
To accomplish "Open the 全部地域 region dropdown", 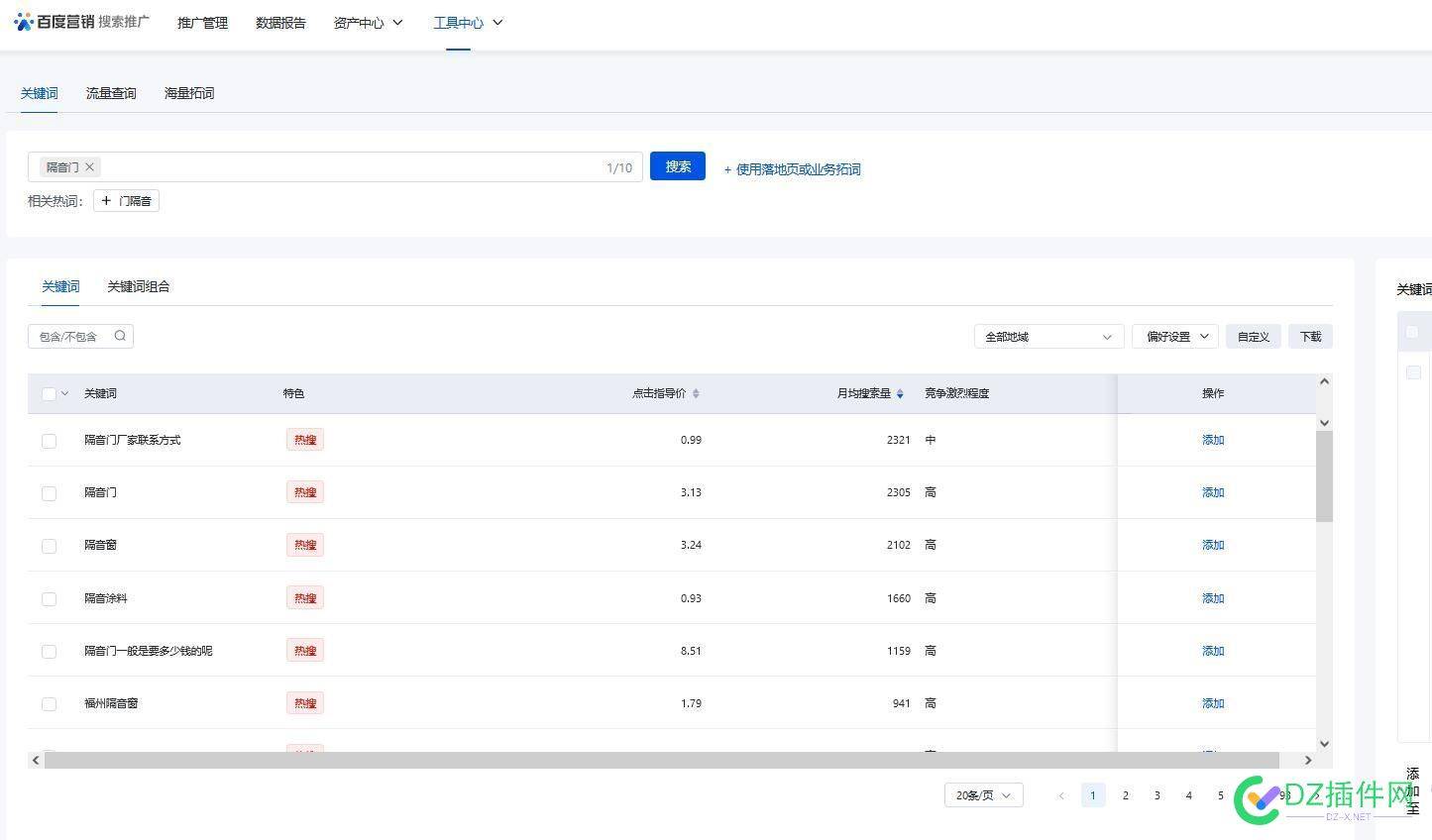I will 1048,337.
